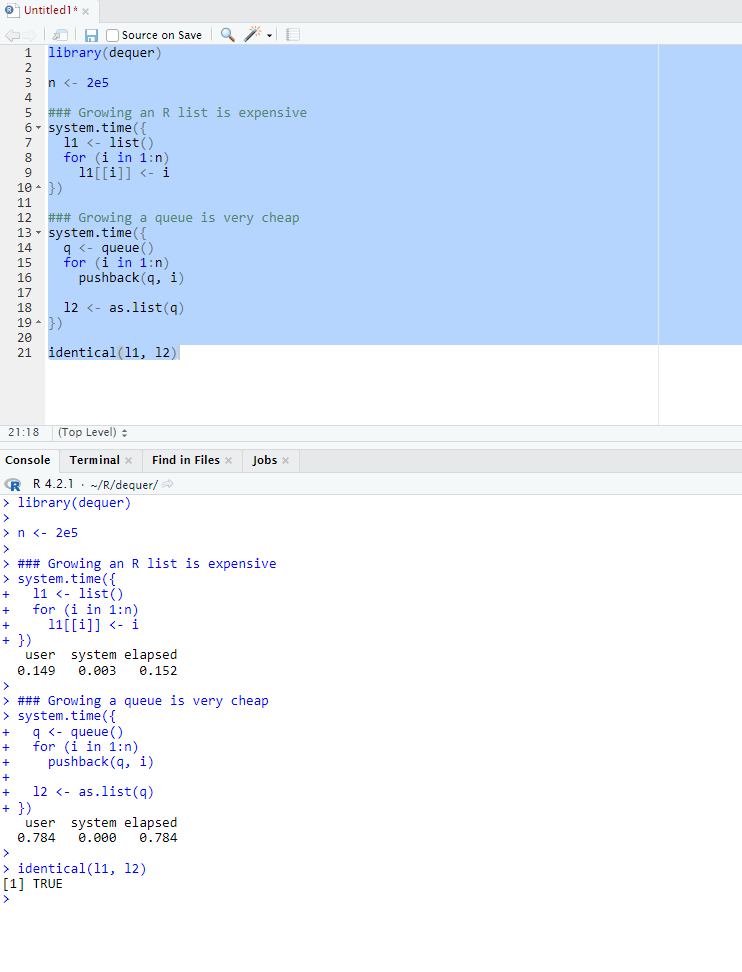Click fold end marker at line 10

38,187
